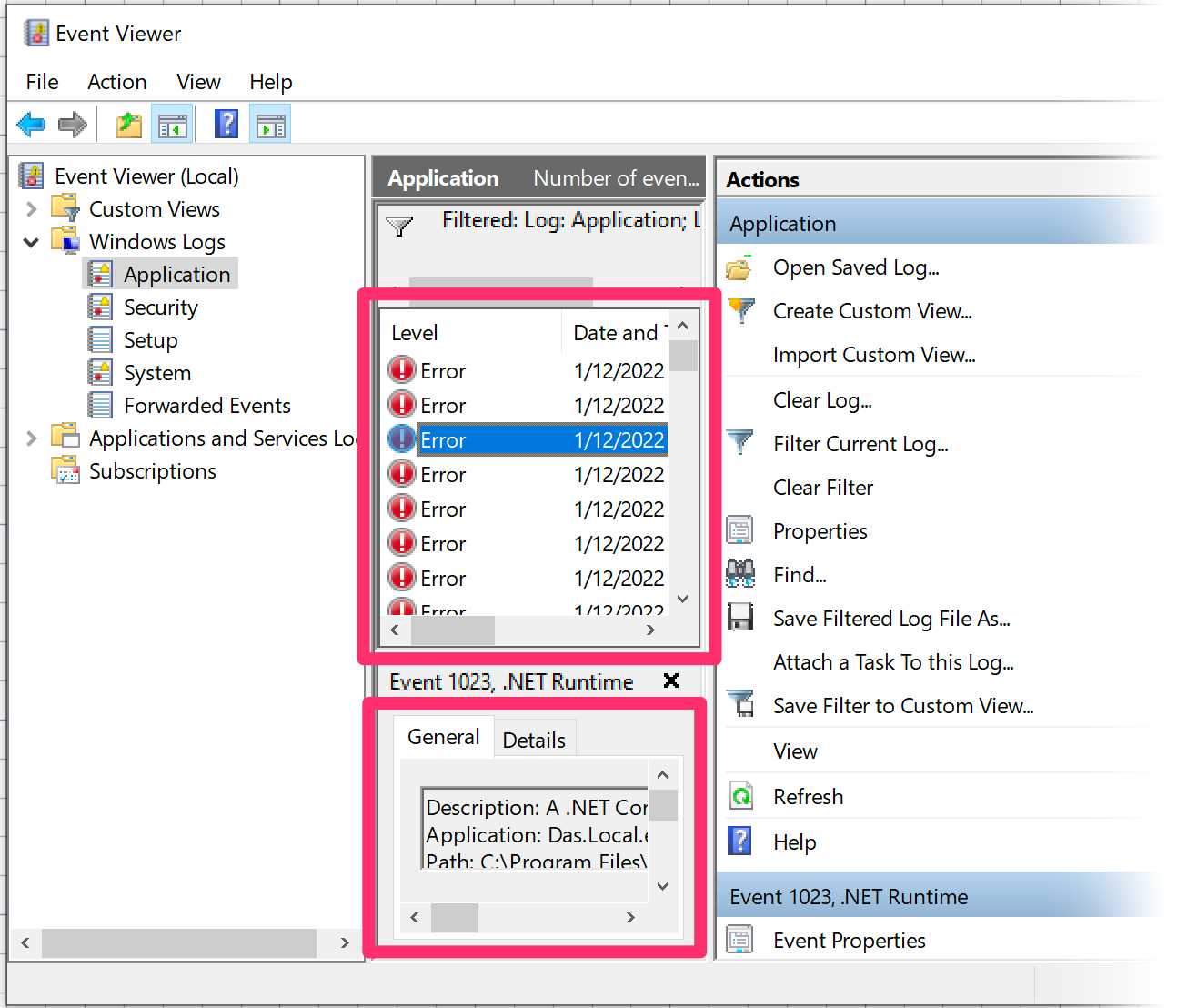Click the System log icon in tree

click(100, 372)
